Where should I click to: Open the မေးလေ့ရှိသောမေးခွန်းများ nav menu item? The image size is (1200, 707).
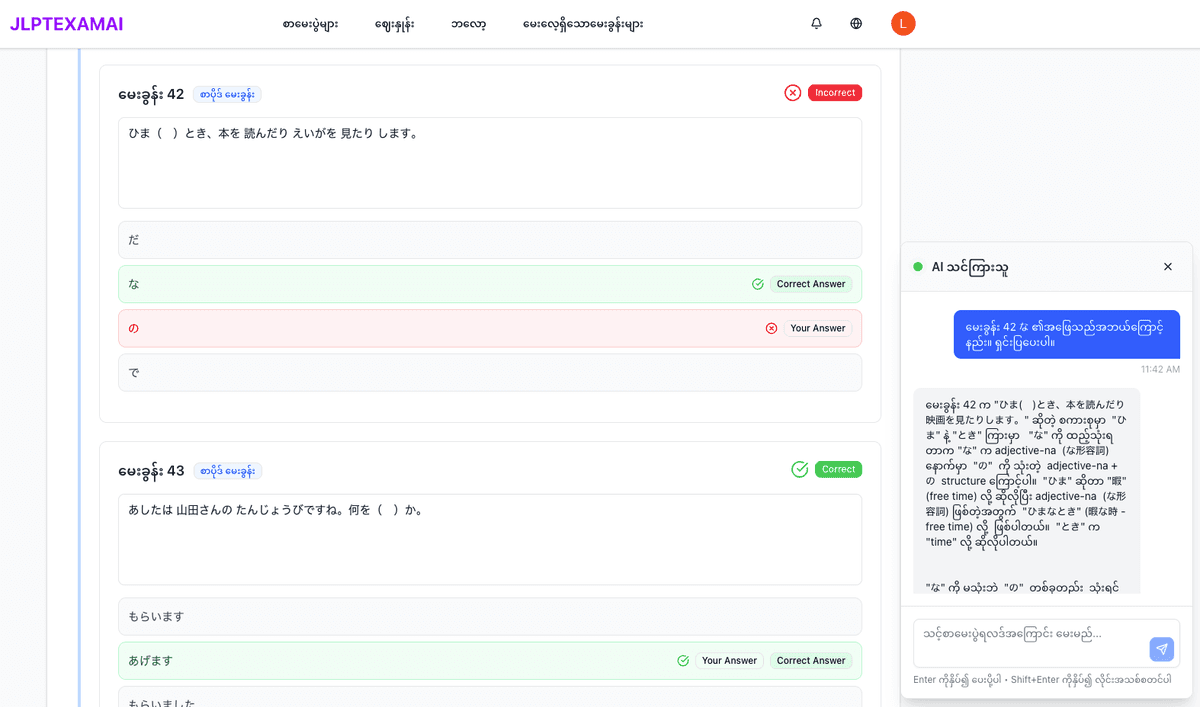coord(583,24)
